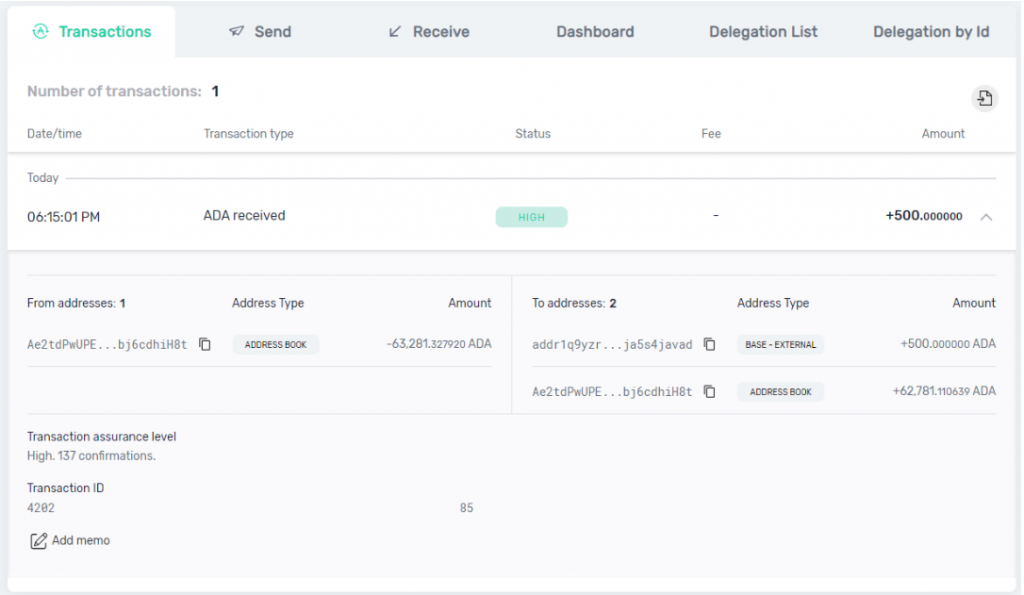The image size is (1024, 595).
Task: Click the BASE - EXTERNAL address type tag
Action: point(780,344)
